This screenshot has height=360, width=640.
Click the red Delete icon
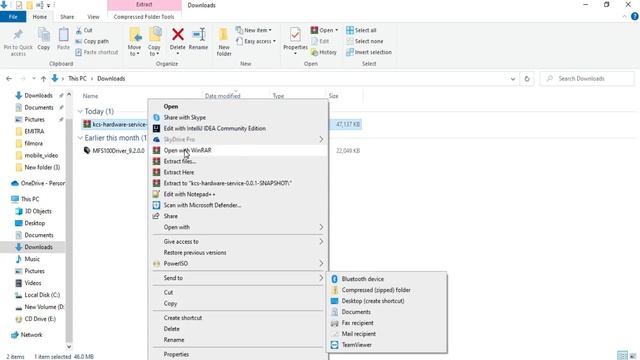coord(178,35)
